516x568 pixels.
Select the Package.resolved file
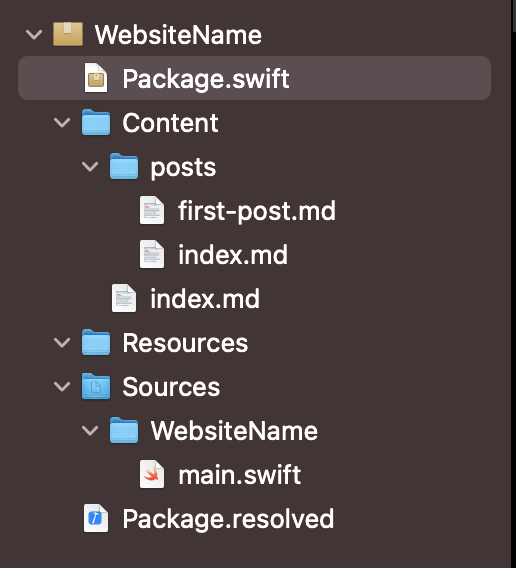[x=228, y=518]
